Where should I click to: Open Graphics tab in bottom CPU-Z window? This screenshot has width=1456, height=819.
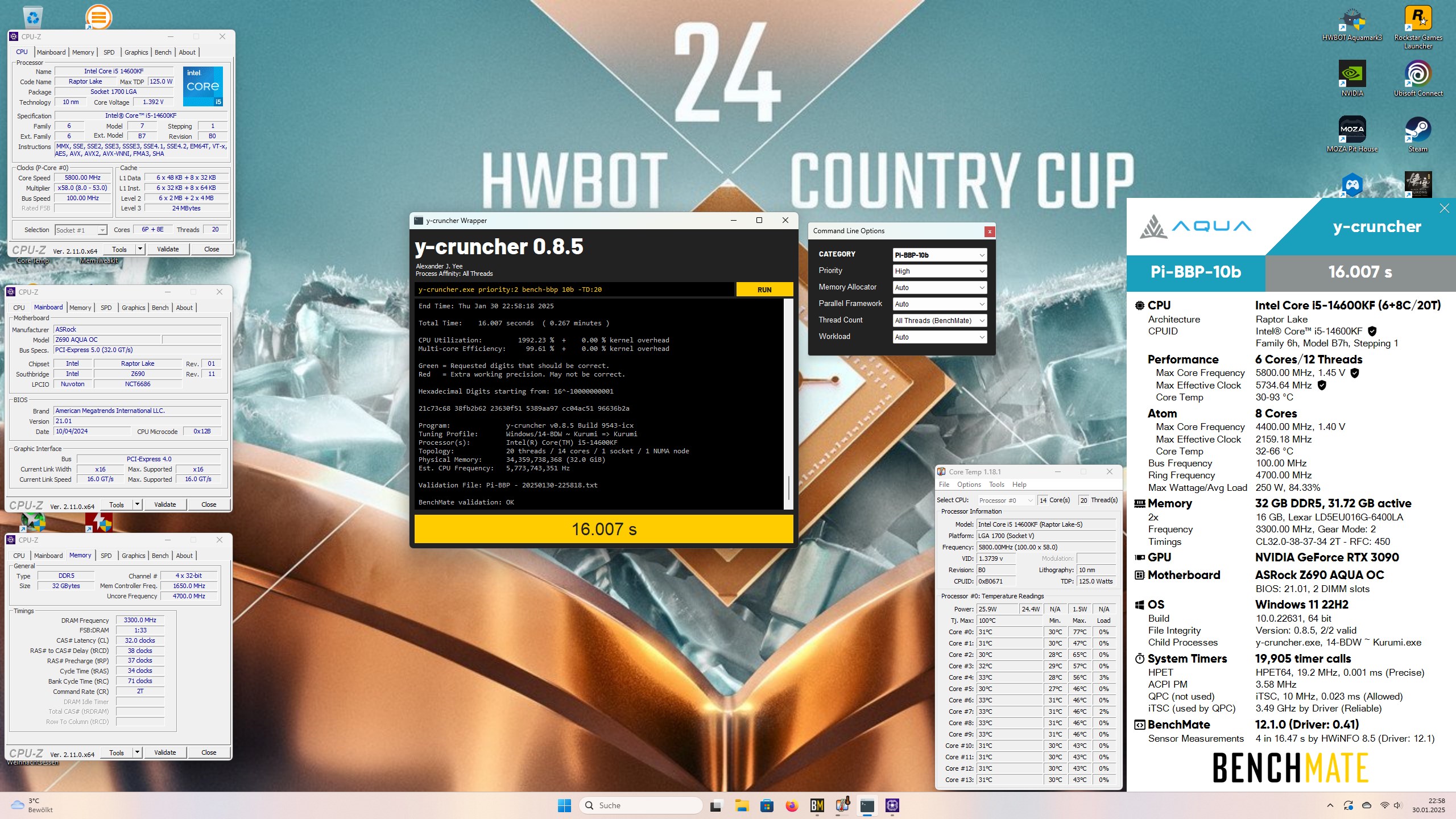click(x=134, y=556)
